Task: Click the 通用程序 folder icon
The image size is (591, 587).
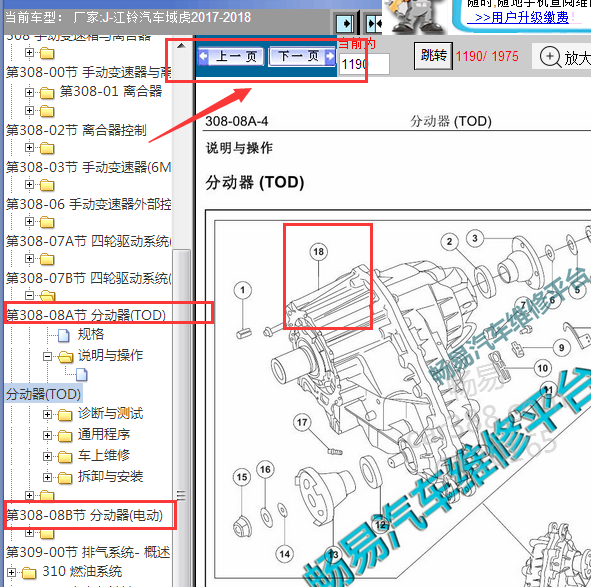Action: click(65, 436)
